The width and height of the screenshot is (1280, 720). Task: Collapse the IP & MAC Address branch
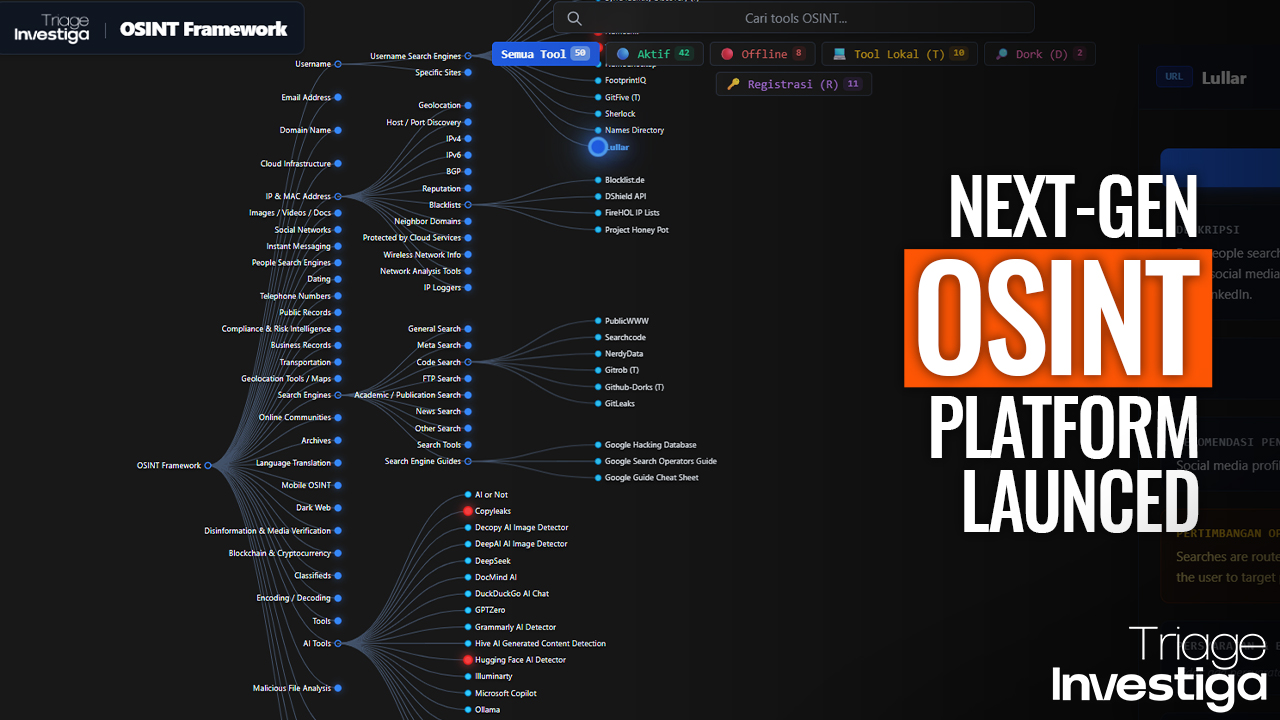coord(338,197)
